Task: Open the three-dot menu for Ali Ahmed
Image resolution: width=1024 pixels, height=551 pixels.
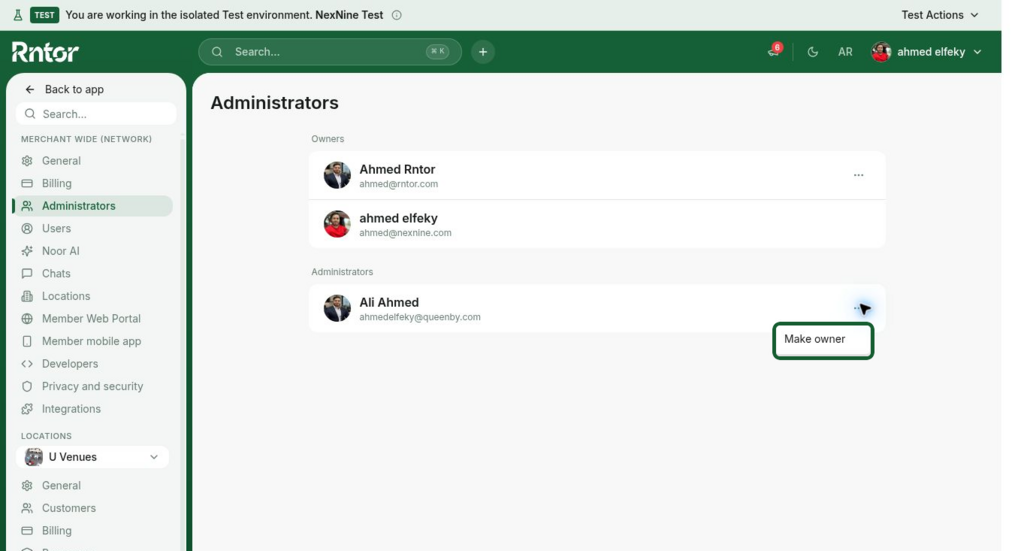Action: [859, 308]
